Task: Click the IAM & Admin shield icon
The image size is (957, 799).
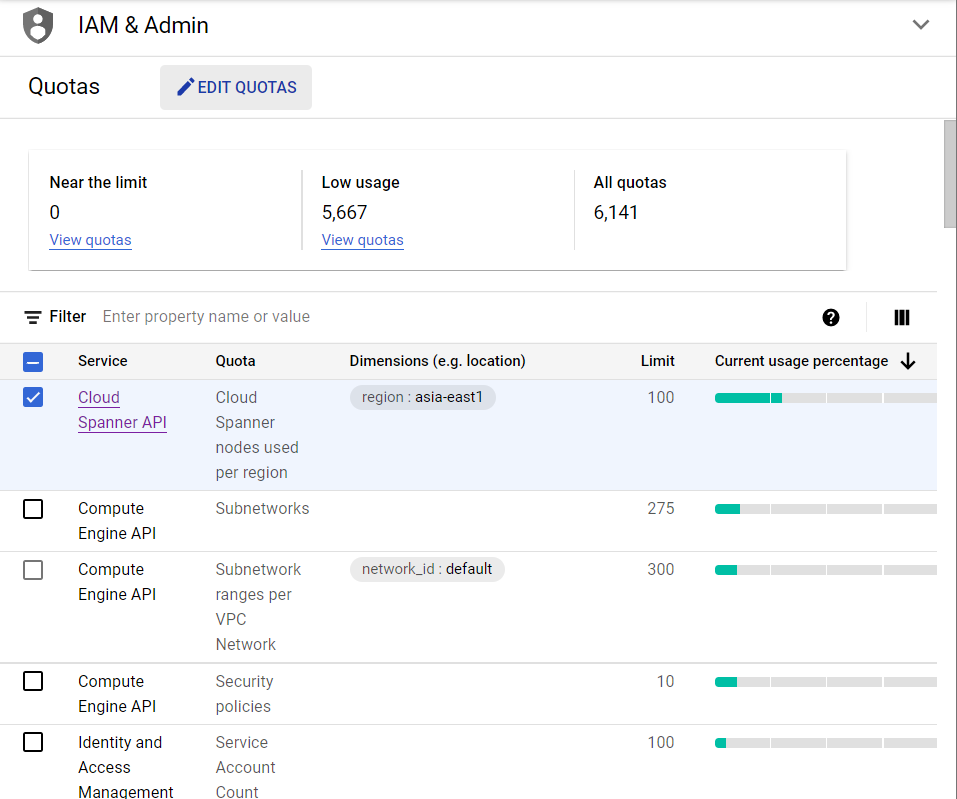Action: tap(38, 25)
